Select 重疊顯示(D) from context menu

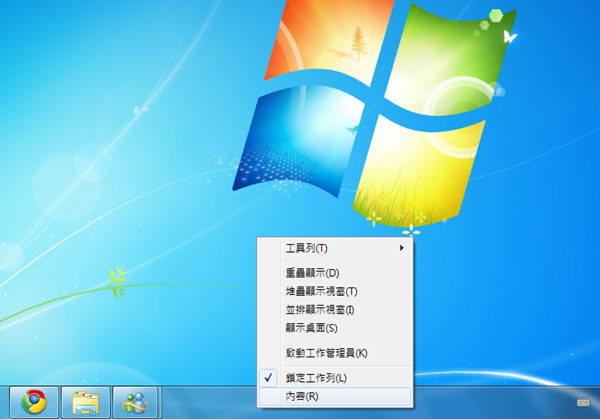point(335,273)
